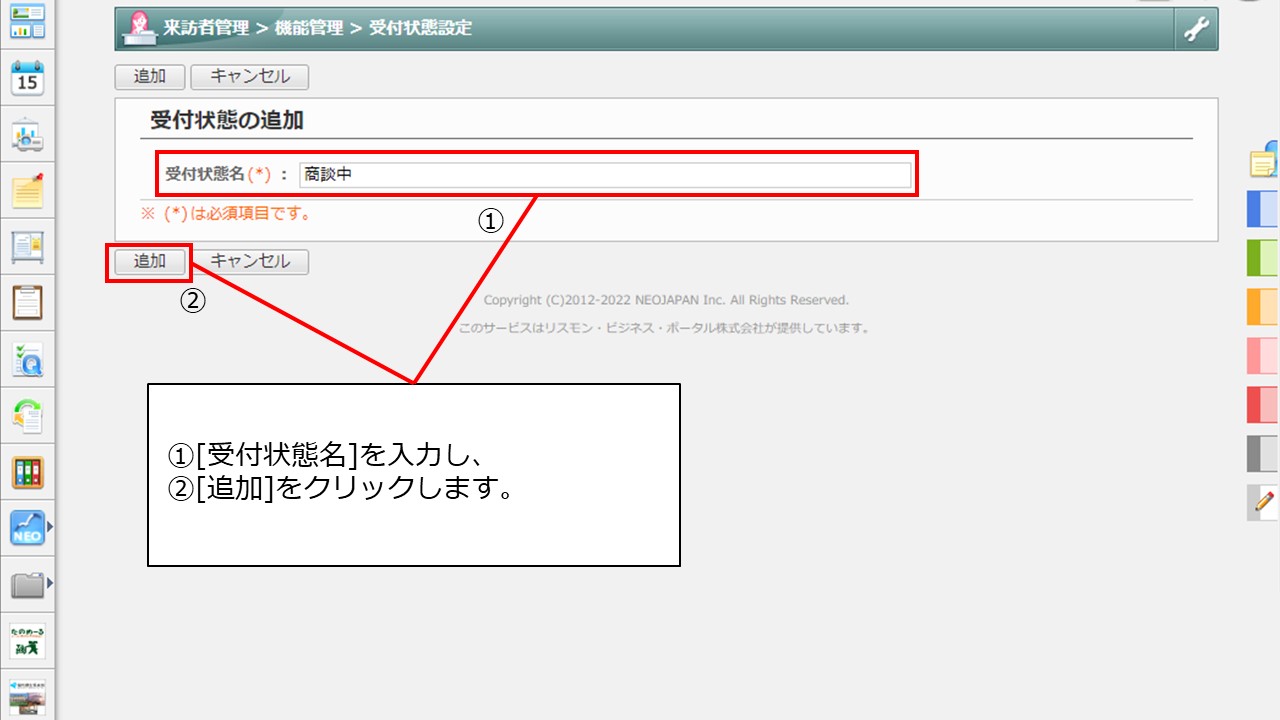Screen dimensions: 1280x720
Task: Click the wrench settings icon in the header
Action: point(1196,29)
